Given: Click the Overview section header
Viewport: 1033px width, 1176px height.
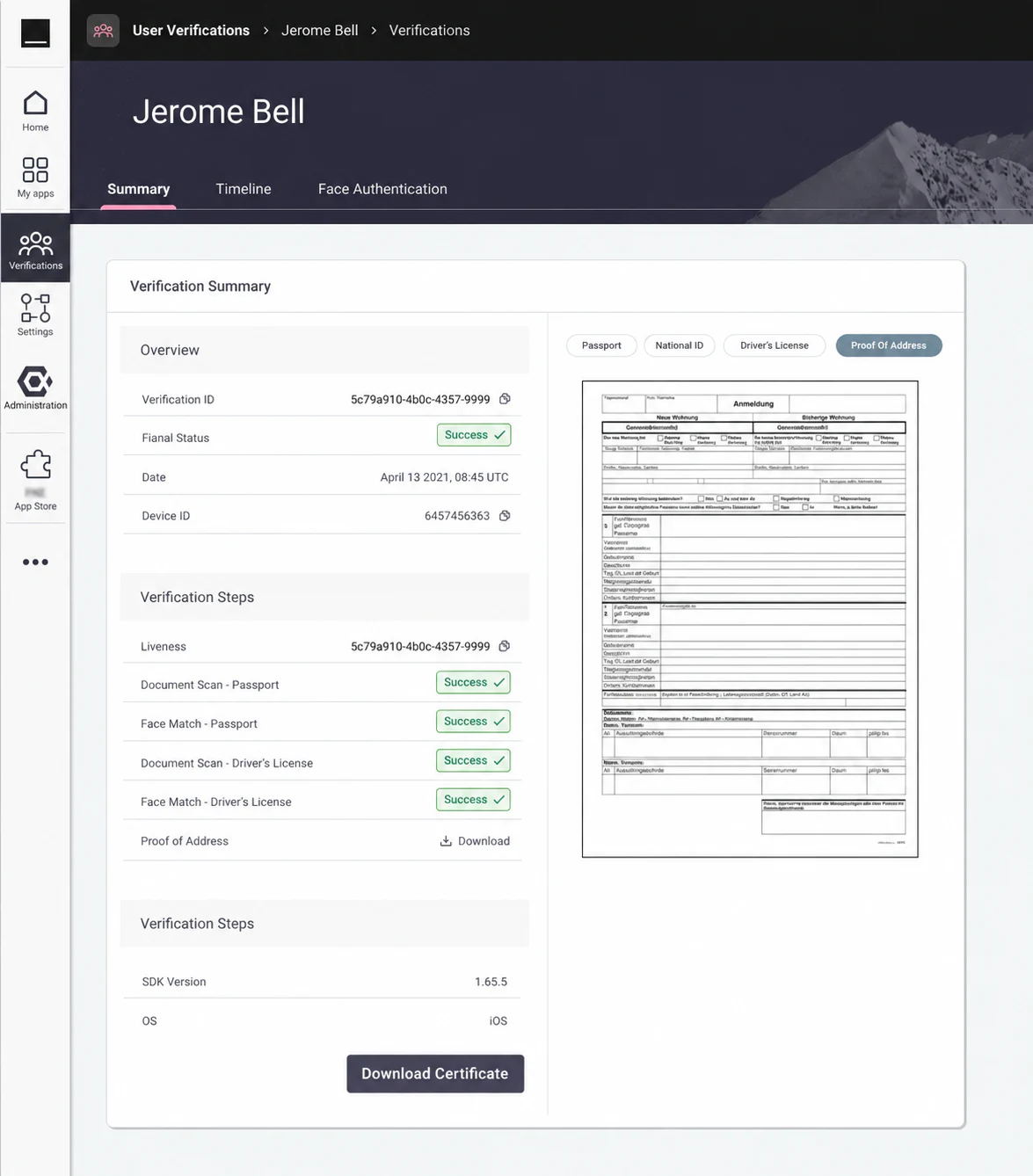Looking at the screenshot, I should point(324,350).
